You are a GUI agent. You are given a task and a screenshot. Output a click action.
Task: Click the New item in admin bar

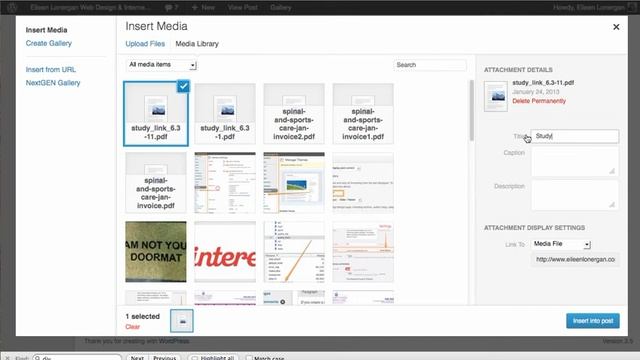(203, 7)
